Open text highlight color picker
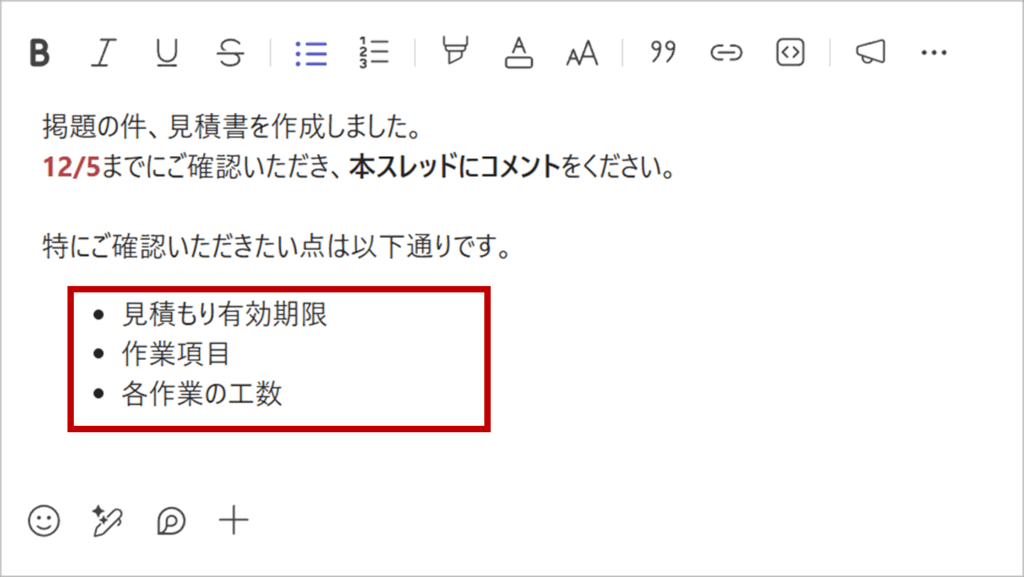Image resolution: width=1024 pixels, height=577 pixels. click(x=455, y=53)
